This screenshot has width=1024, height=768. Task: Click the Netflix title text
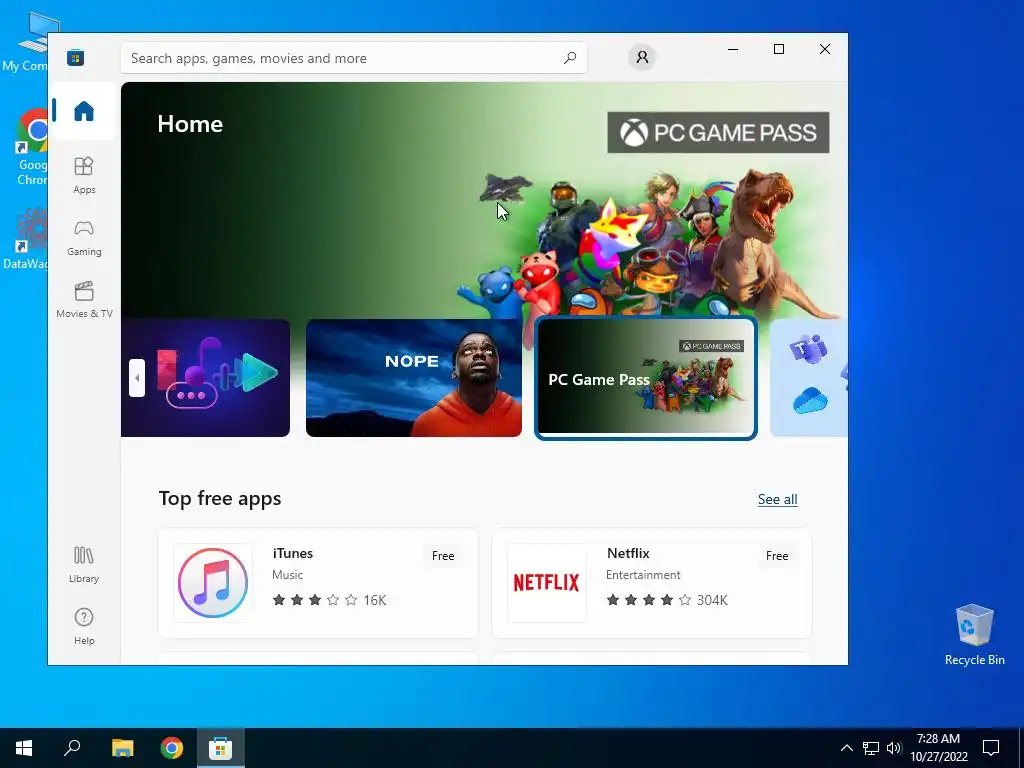pyautogui.click(x=628, y=553)
